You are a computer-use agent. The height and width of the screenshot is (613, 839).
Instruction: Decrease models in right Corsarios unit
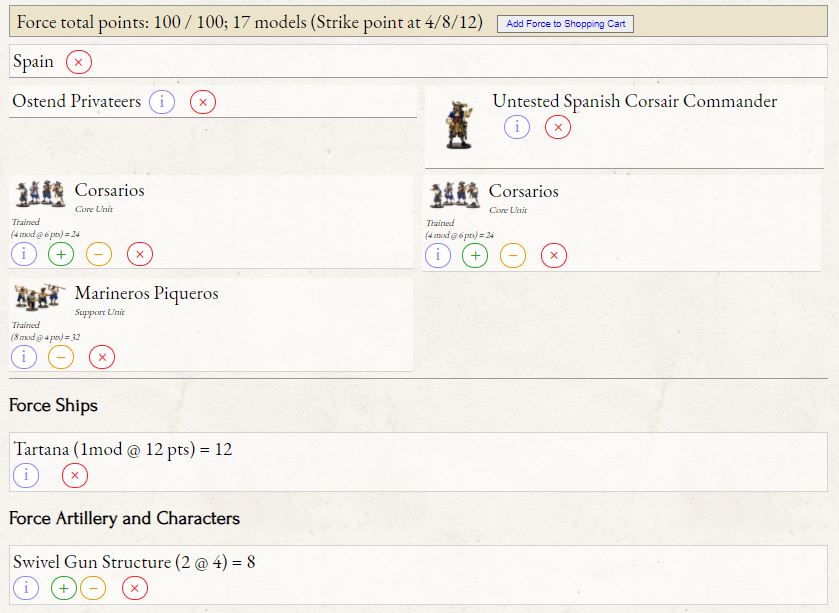[x=512, y=255]
